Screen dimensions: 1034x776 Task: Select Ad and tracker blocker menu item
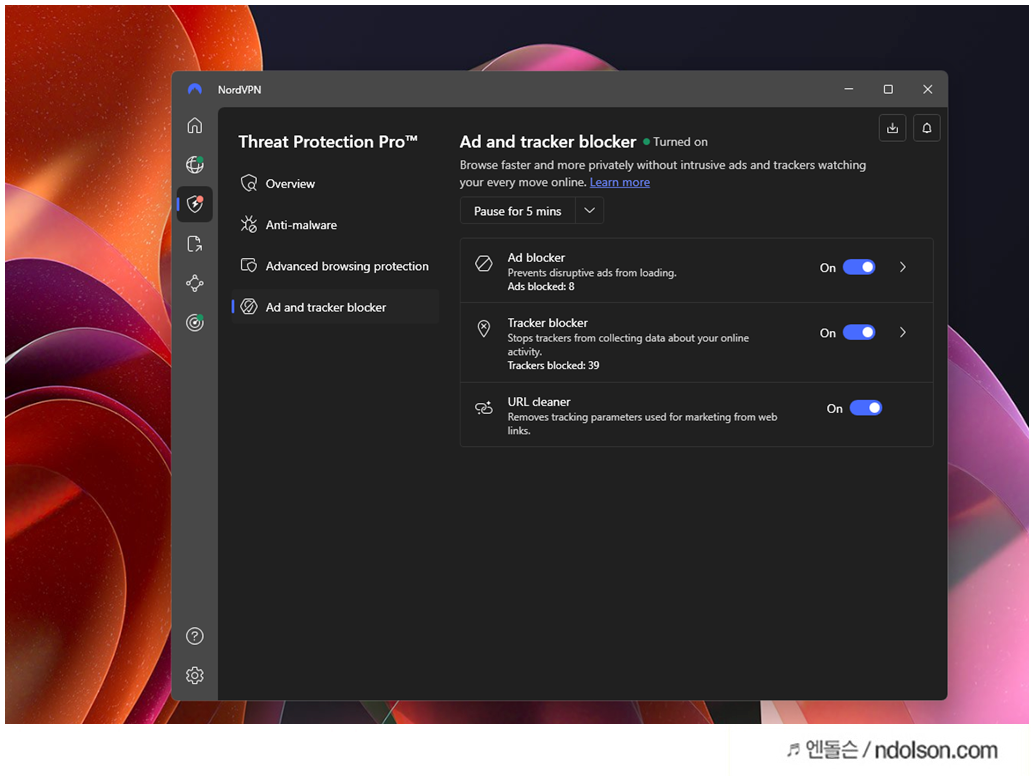point(335,307)
